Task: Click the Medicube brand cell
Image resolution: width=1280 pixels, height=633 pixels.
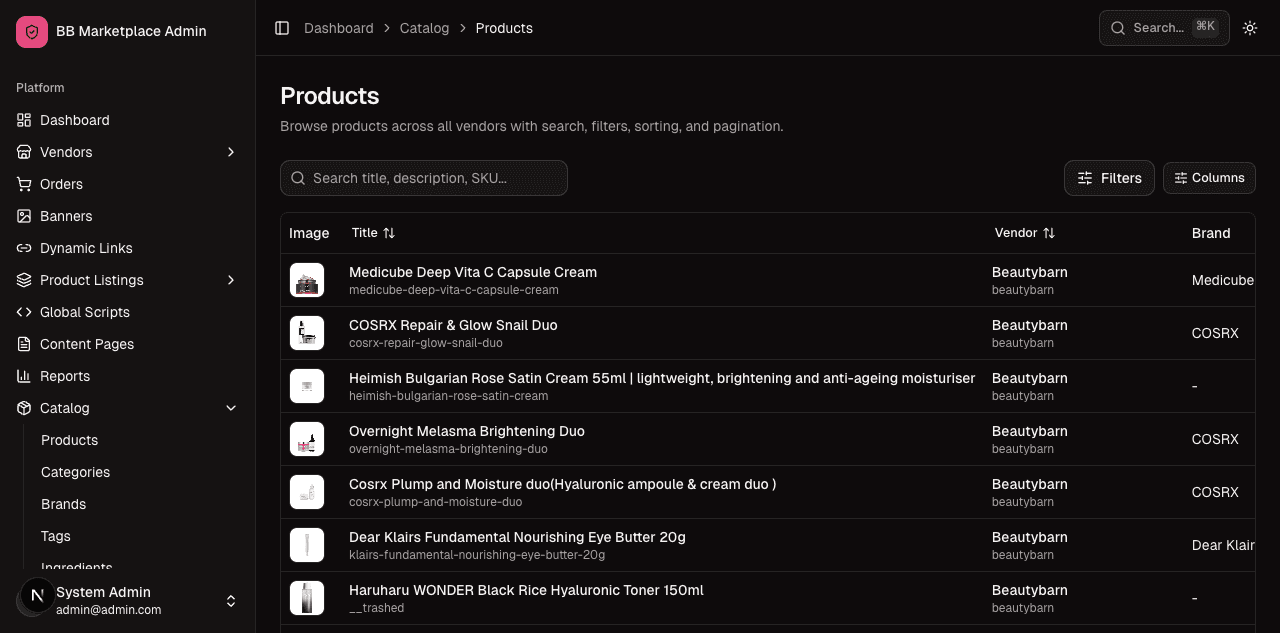Action: 1223,280
